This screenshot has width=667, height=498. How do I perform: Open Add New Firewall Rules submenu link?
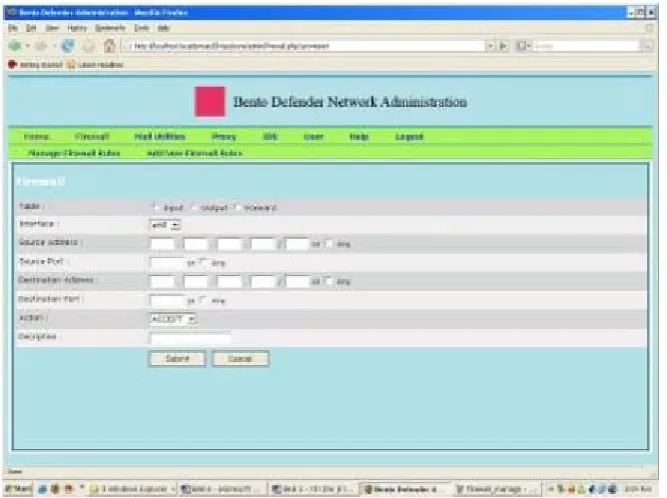click(194, 153)
